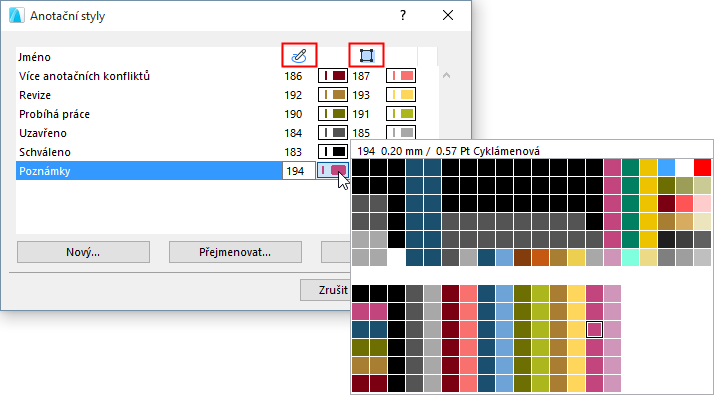Open highlight swatch 191 for Probíhá práce
The height and width of the screenshot is (395, 714).
401,114
